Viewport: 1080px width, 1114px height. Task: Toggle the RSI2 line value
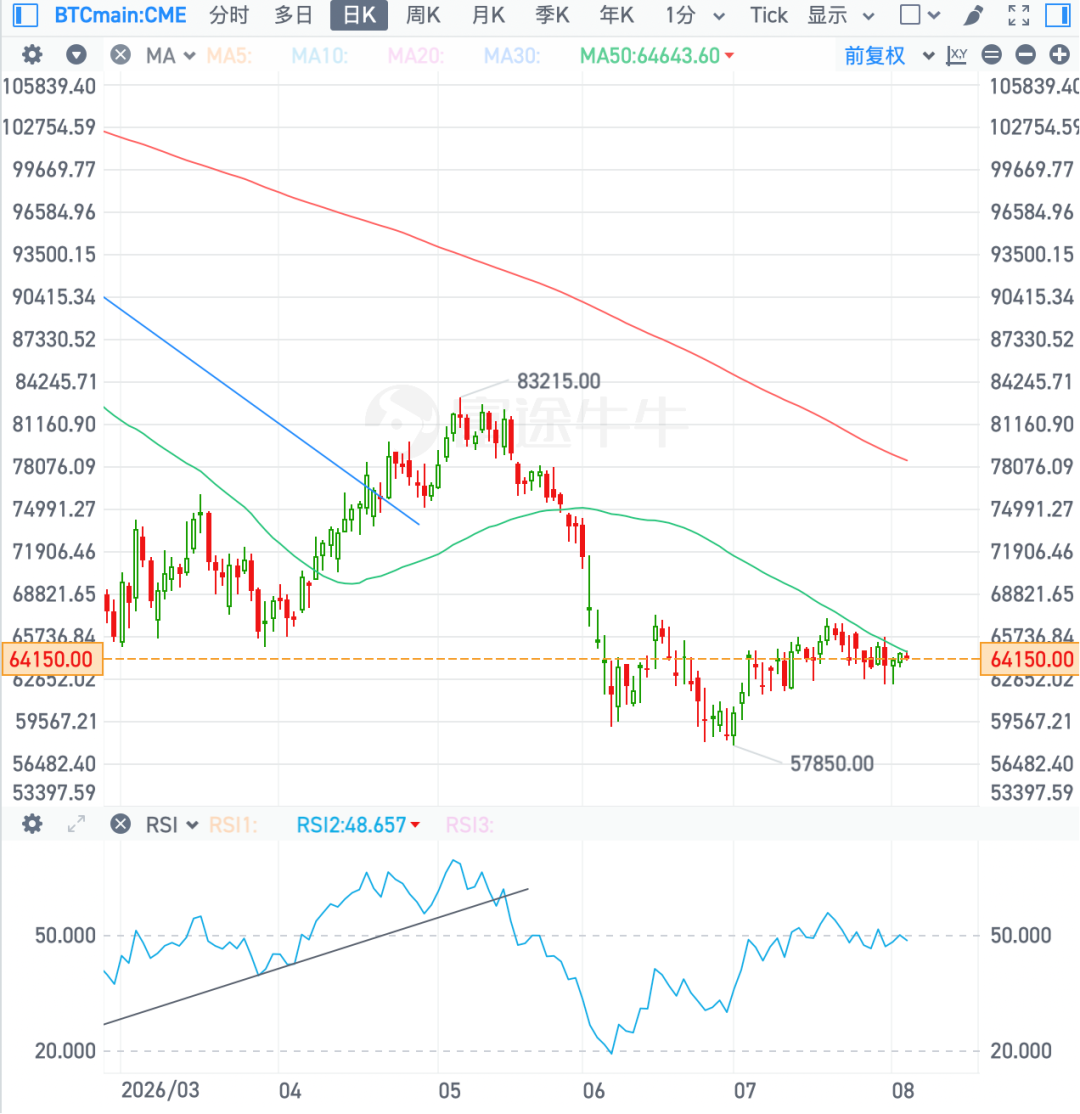click(x=358, y=825)
